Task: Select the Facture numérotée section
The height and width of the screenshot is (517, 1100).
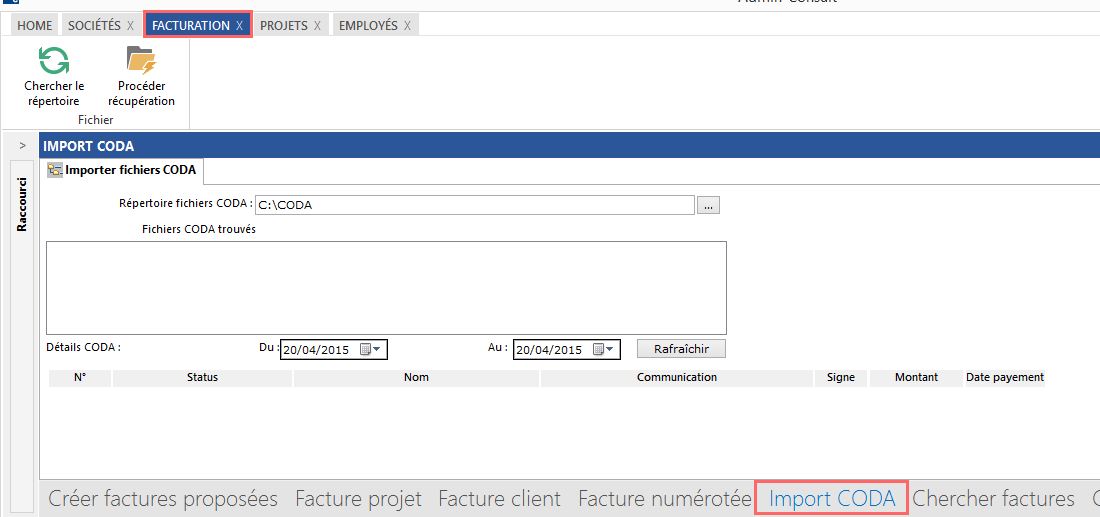Action: (664, 498)
